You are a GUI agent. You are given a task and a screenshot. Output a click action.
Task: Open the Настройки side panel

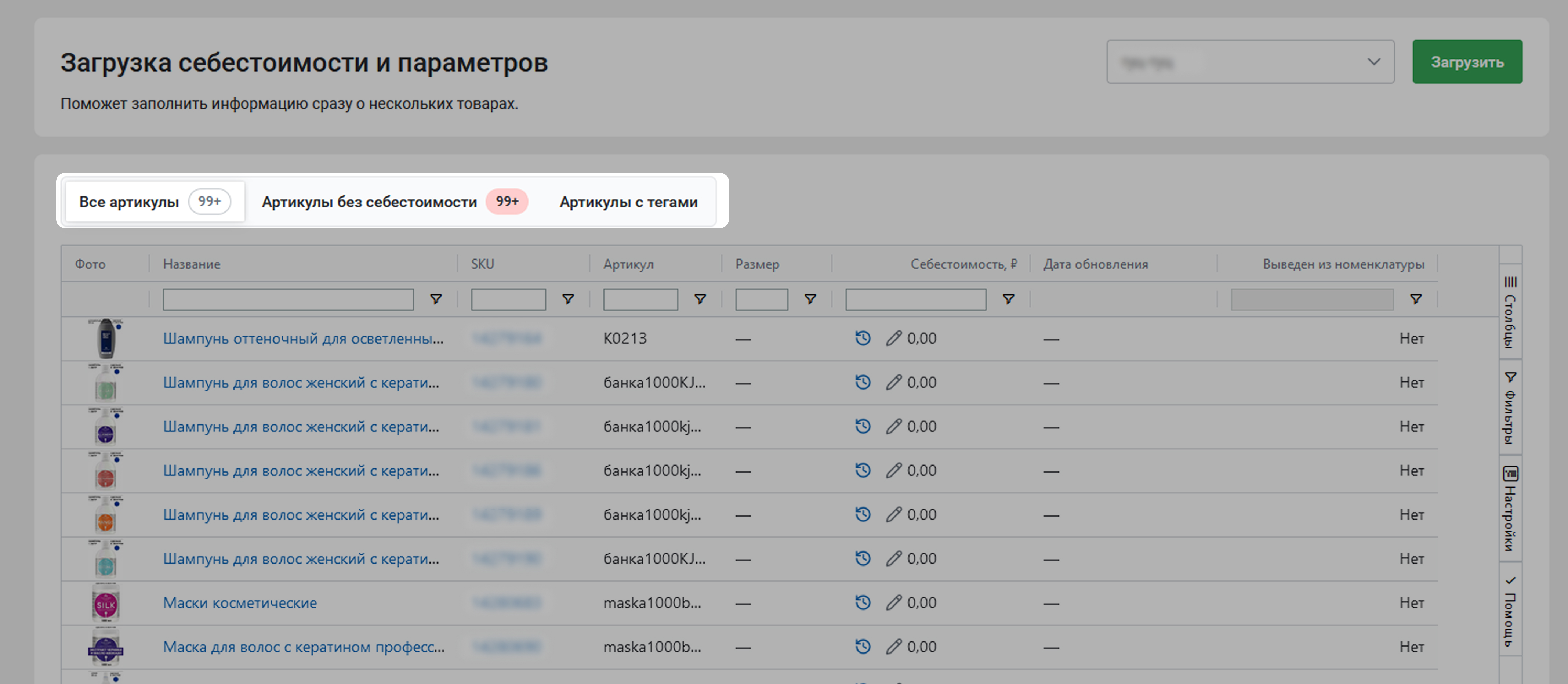pos(1510,509)
